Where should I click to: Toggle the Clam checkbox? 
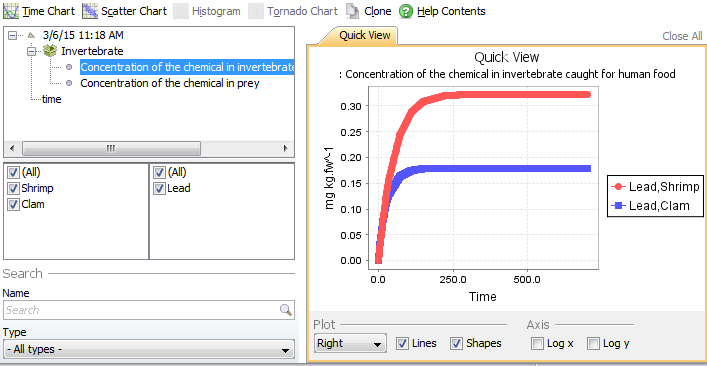(14, 204)
